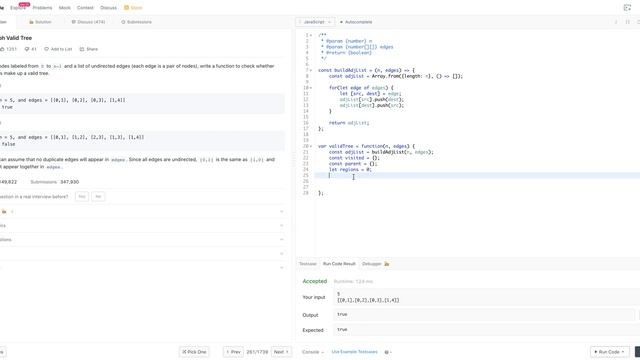Expand the fifth collapsed section chevron
Screen dimensions: 640x360
282,268
